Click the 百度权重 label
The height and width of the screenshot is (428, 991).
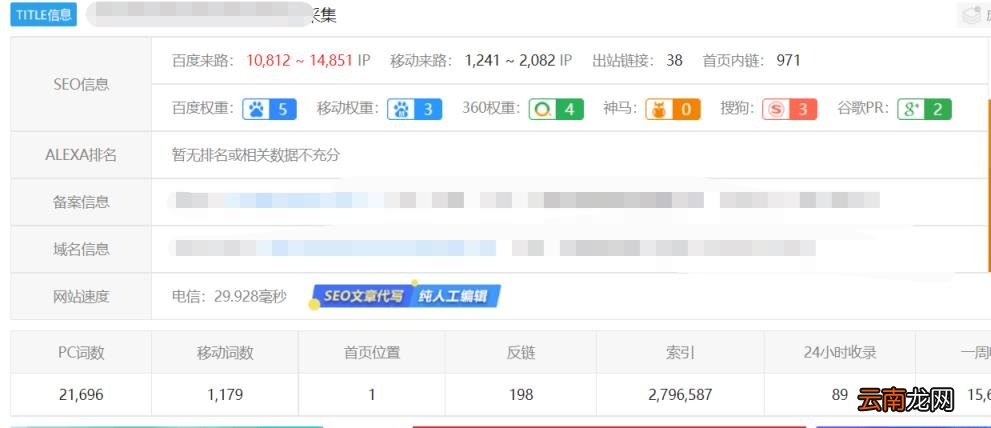tap(203, 109)
